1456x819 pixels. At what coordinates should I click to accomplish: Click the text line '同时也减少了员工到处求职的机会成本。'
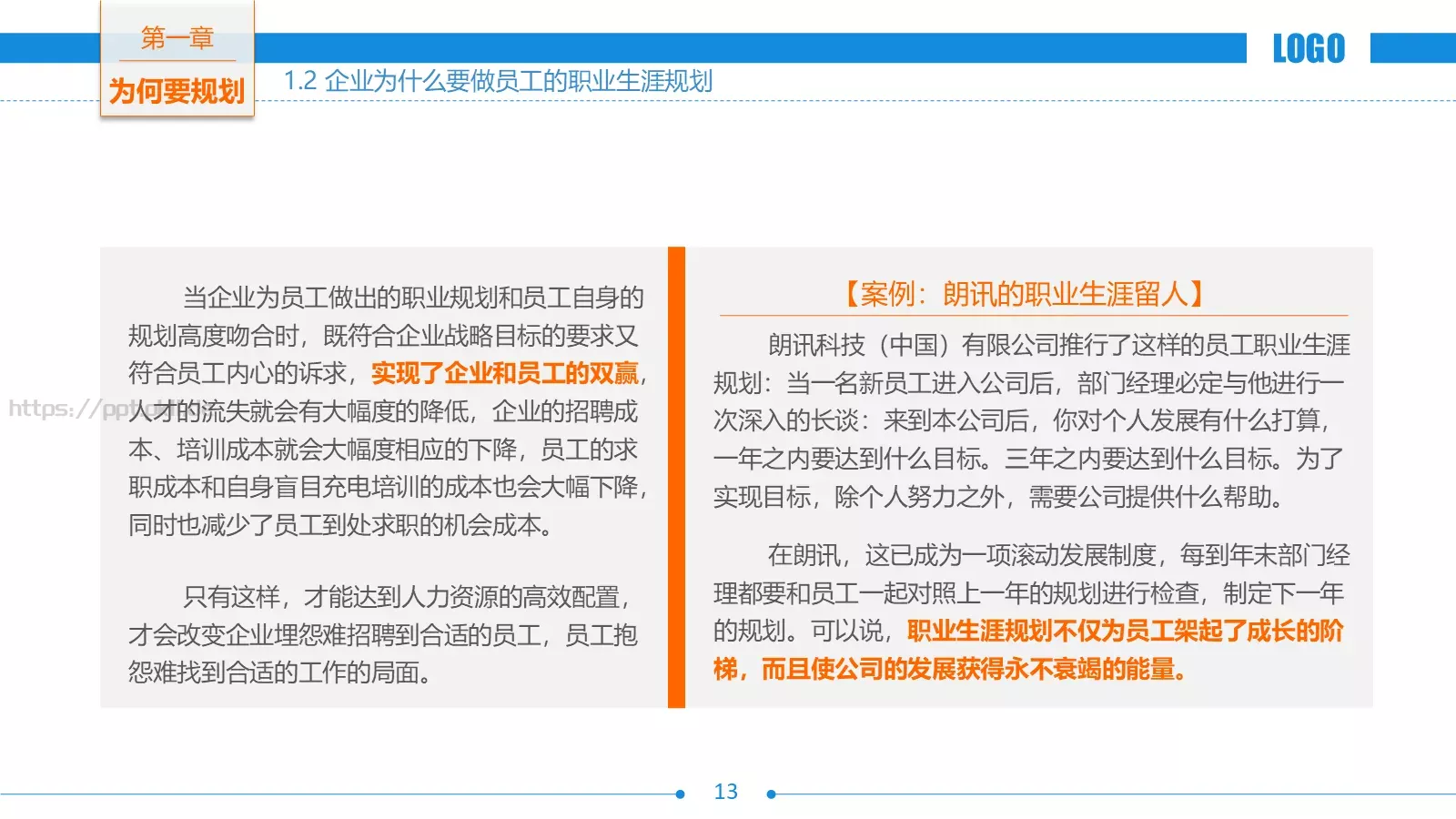click(x=341, y=525)
